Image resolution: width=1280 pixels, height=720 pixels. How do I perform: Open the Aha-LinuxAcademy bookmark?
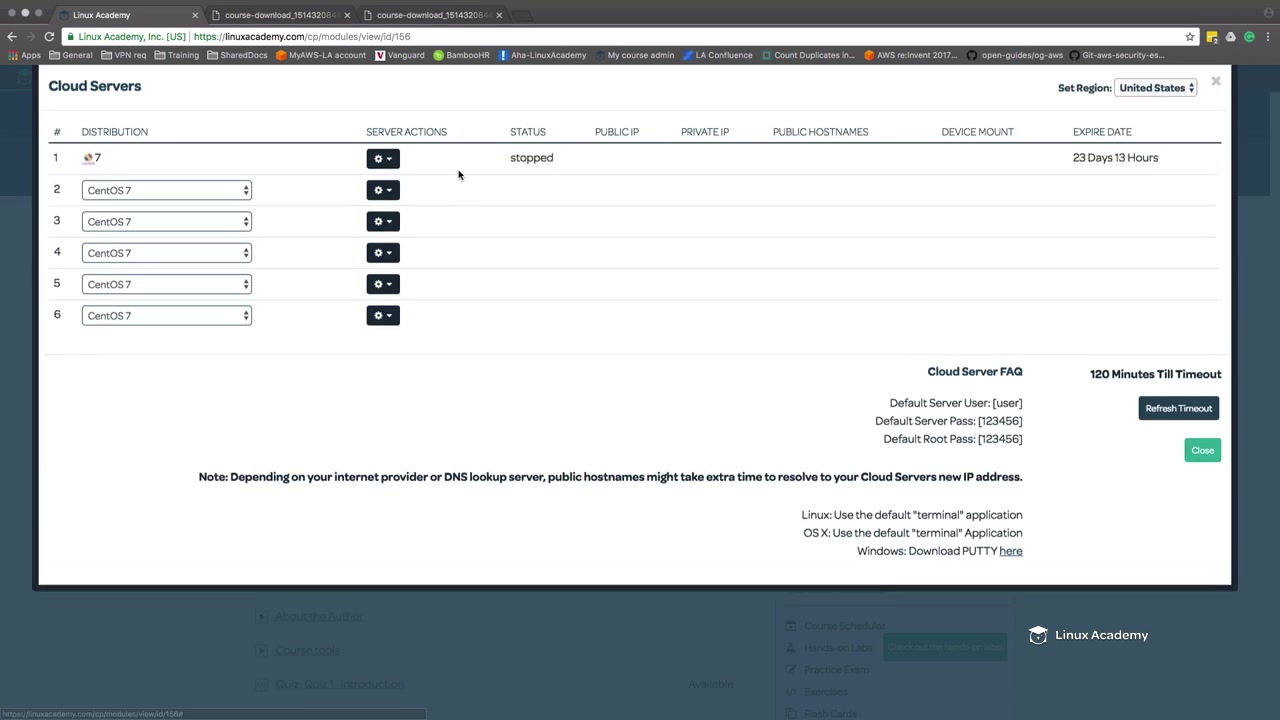coord(542,55)
